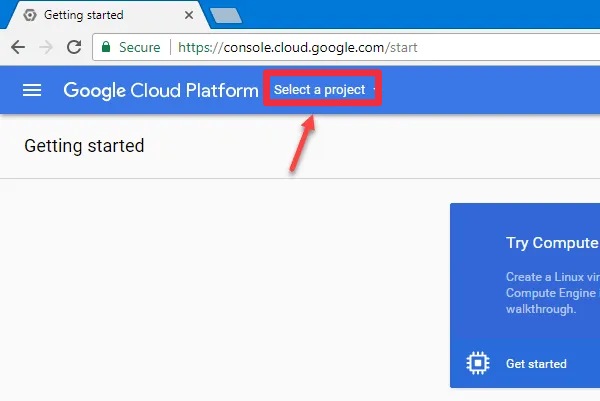600x401 pixels.
Task: Click the browser Back arrow
Action: click(x=18, y=47)
